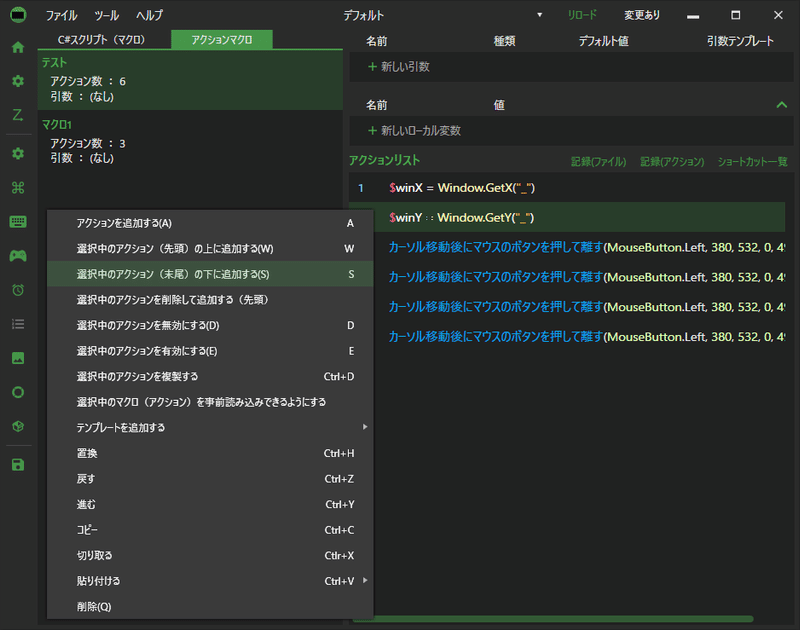
Task: Select the list icon in sidebar
Action: [x=18, y=324]
